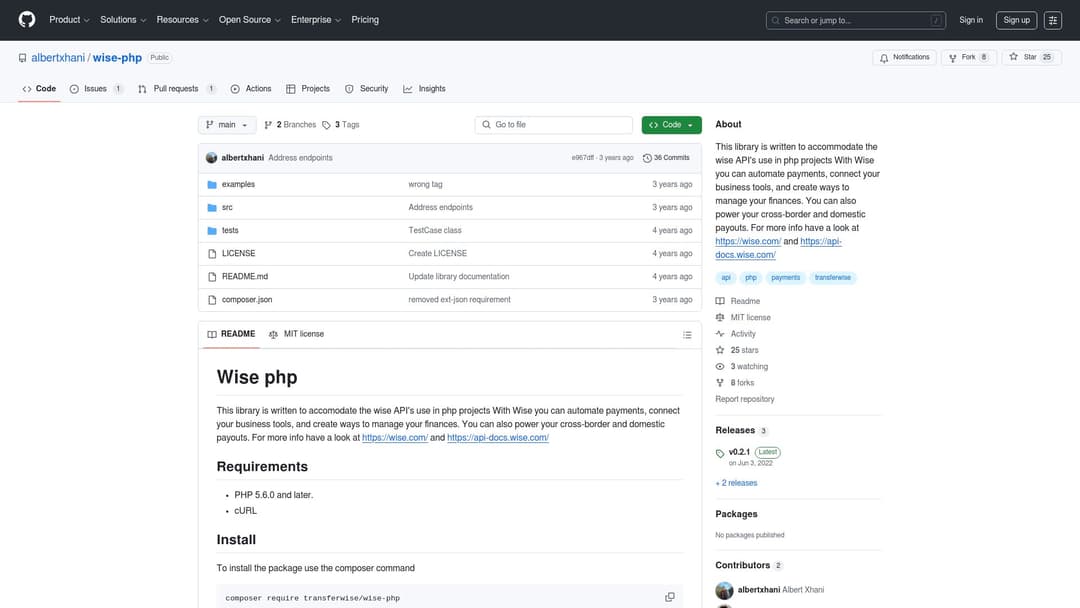Open the green Code dropdown

pos(672,125)
